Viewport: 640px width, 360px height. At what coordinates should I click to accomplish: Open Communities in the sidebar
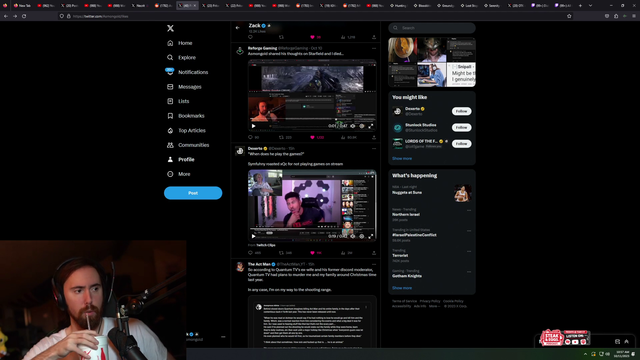point(188,145)
